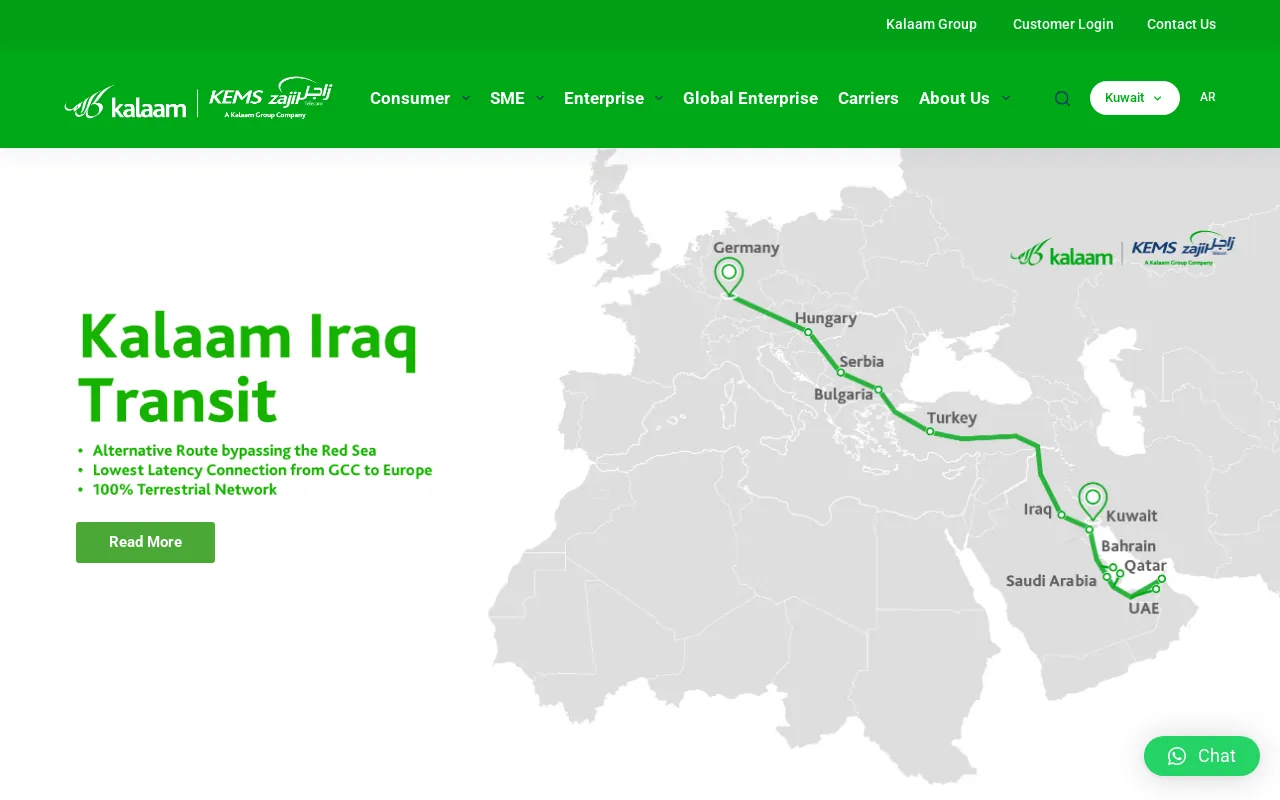Click the KEMS Zajil logo in header
The image size is (1280, 800).
point(270,98)
